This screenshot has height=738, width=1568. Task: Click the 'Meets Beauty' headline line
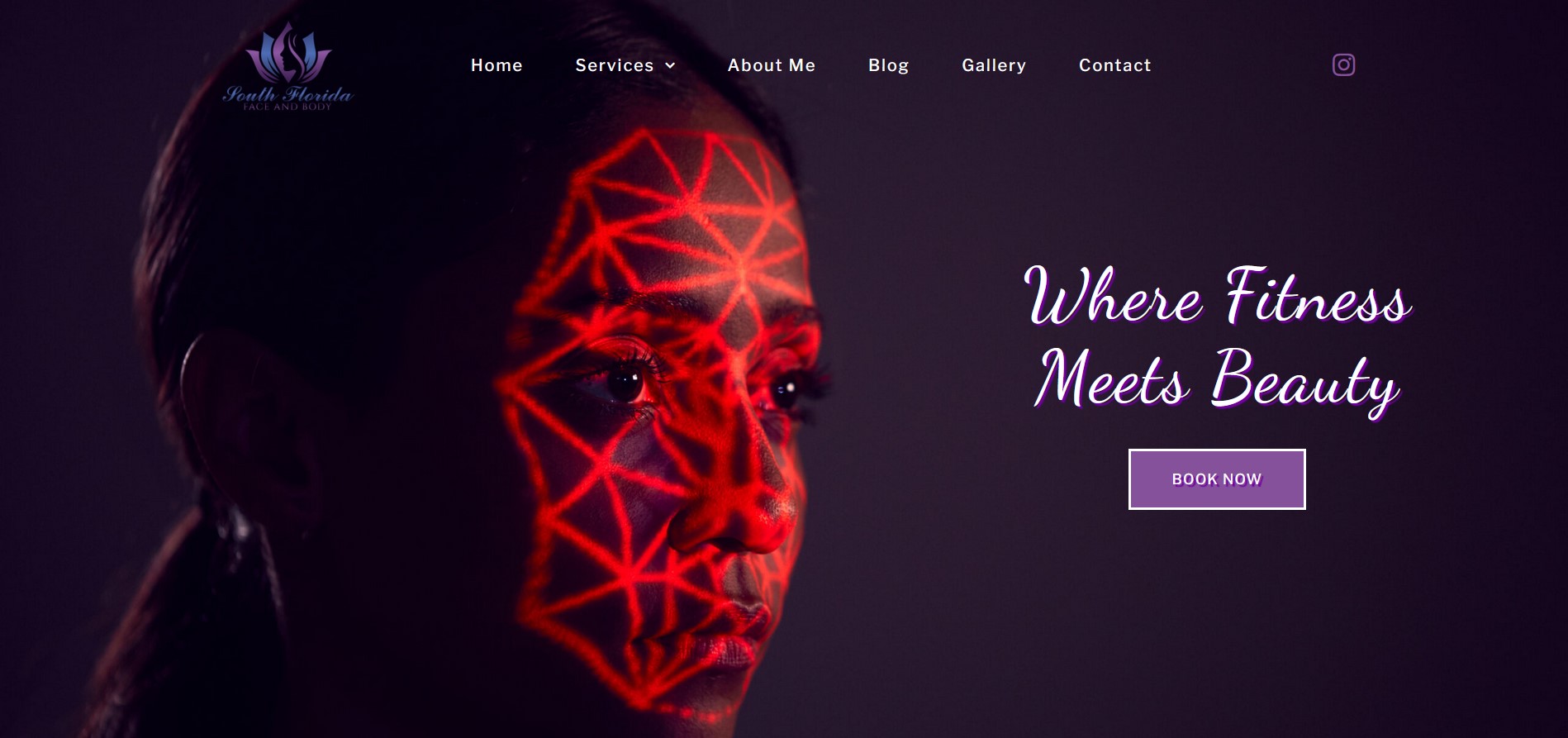1217,380
